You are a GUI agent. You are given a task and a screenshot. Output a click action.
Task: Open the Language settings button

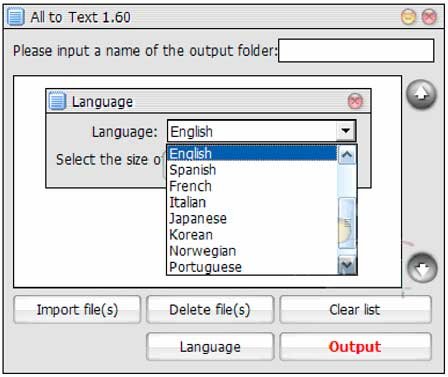pyautogui.click(x=210, y=347)
